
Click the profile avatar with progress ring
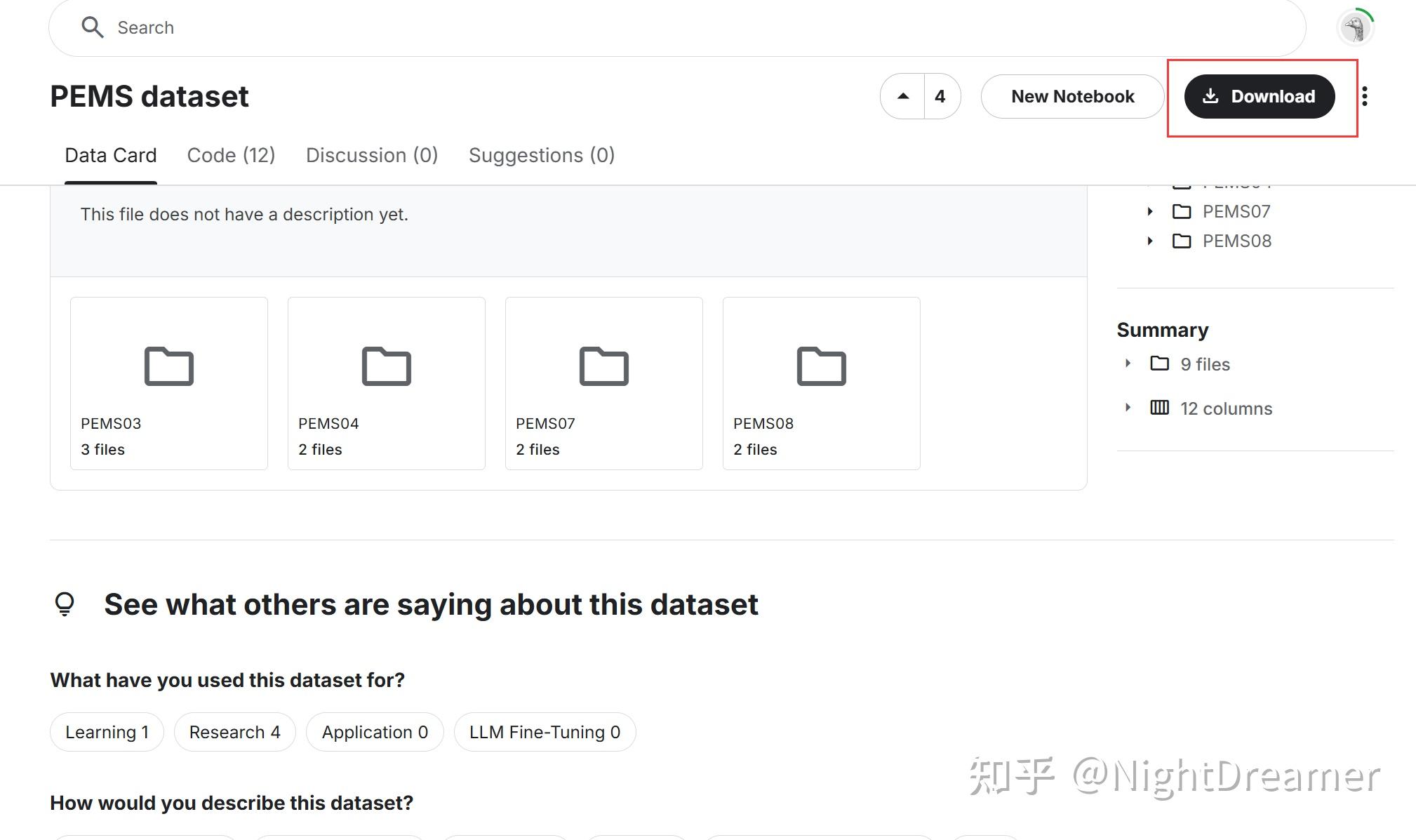click(x=1355, y=27)
